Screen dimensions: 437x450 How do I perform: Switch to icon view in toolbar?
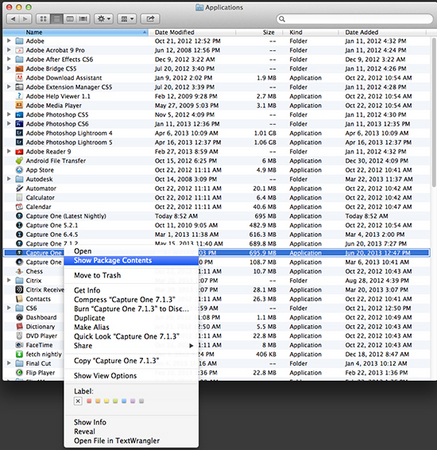[x=43, y=19]
